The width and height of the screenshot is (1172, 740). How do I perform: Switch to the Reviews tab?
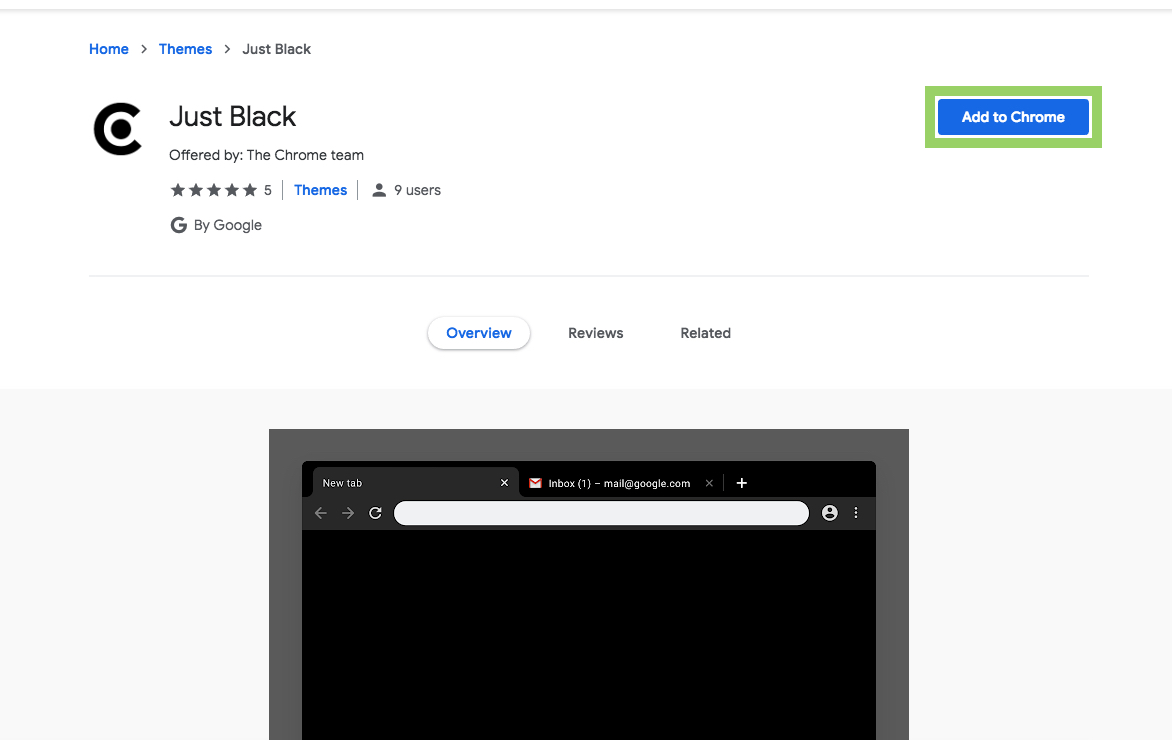click(x=595, y=333)
